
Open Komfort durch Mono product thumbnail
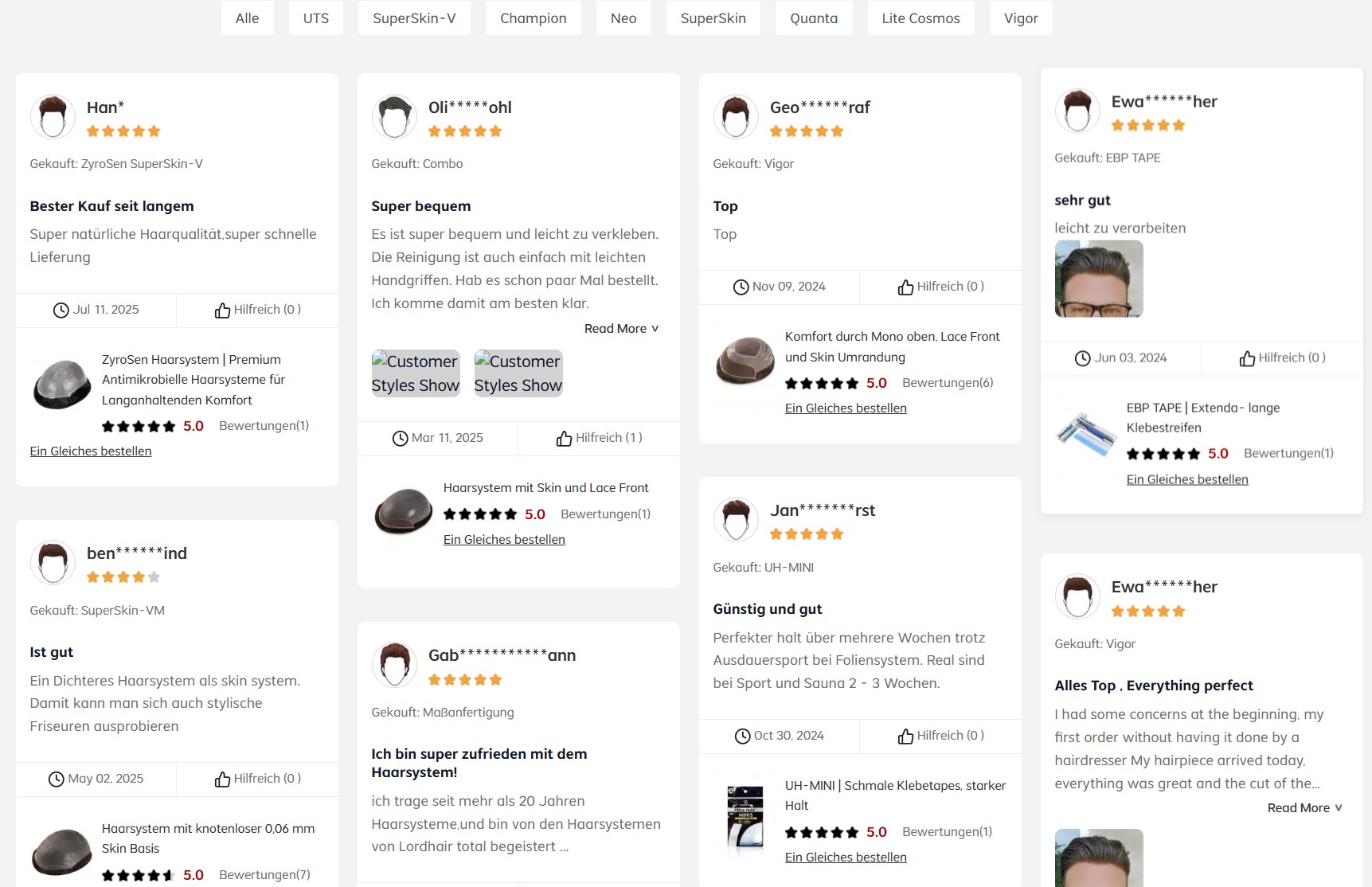pyautogui.click(x=745, y=360)
